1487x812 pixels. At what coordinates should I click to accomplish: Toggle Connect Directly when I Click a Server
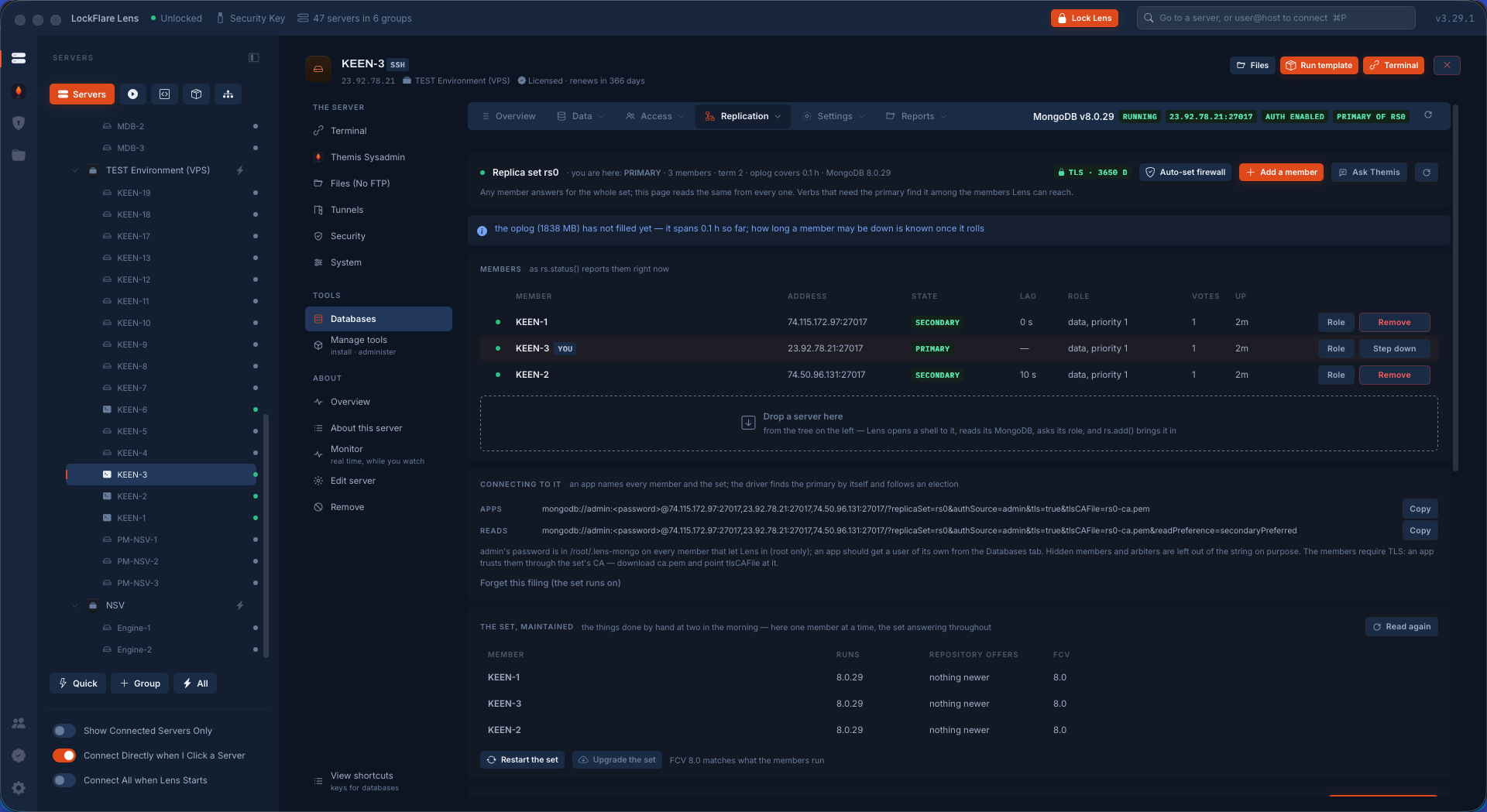64,755
